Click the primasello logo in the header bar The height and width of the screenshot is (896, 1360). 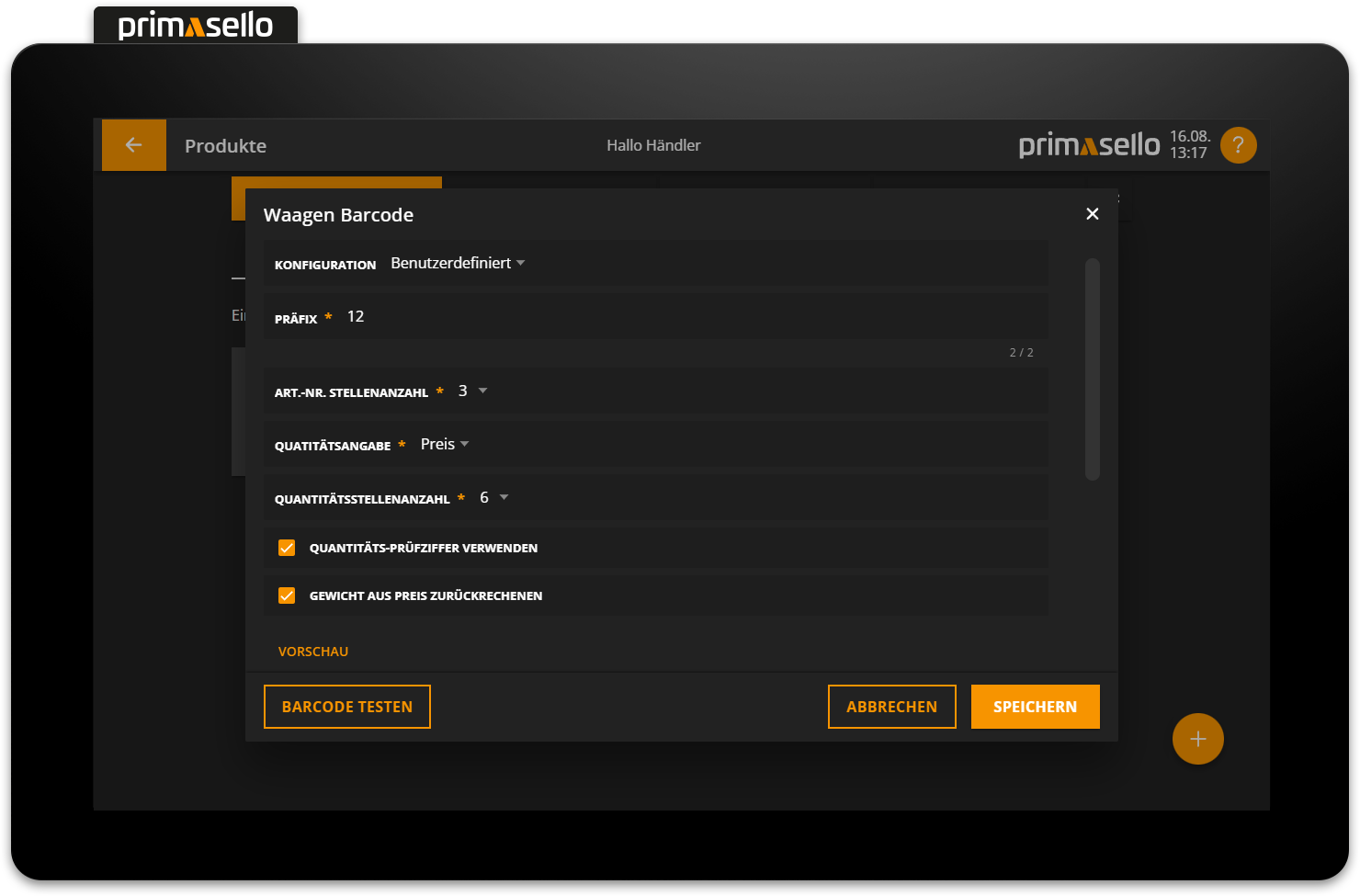point(1089,144)
